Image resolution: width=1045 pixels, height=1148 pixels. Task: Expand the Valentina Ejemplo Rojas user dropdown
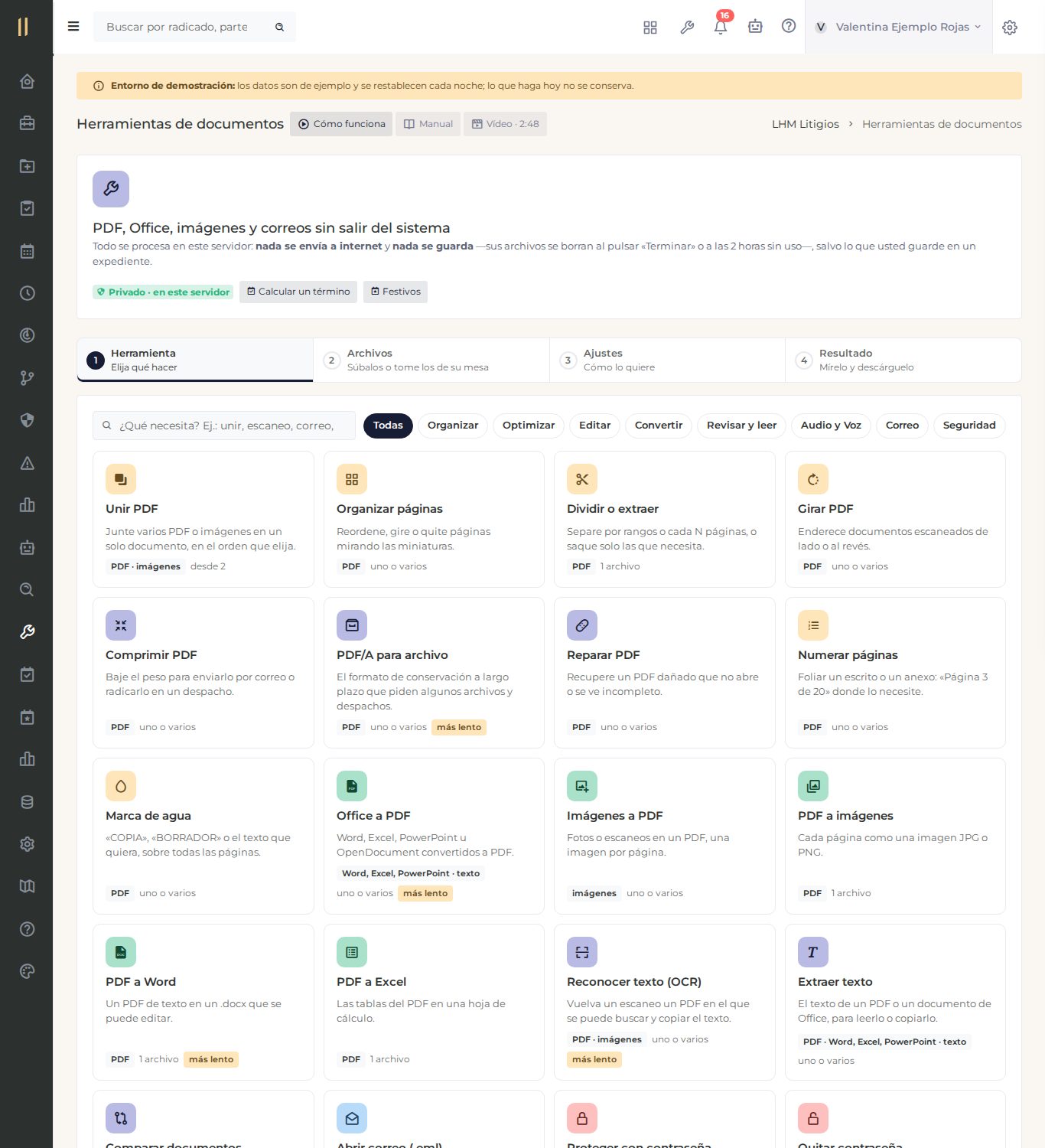coord(898,27)
